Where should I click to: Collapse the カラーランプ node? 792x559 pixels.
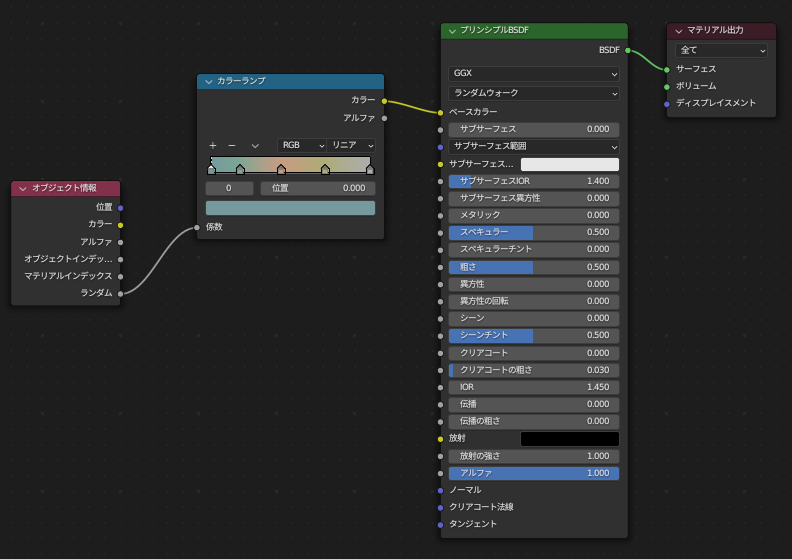click(209, 81)
